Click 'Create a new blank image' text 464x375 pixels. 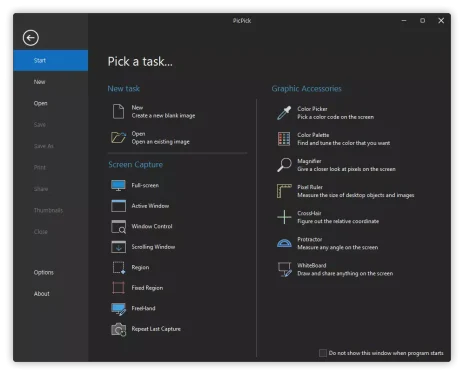(x=163, y=116)
